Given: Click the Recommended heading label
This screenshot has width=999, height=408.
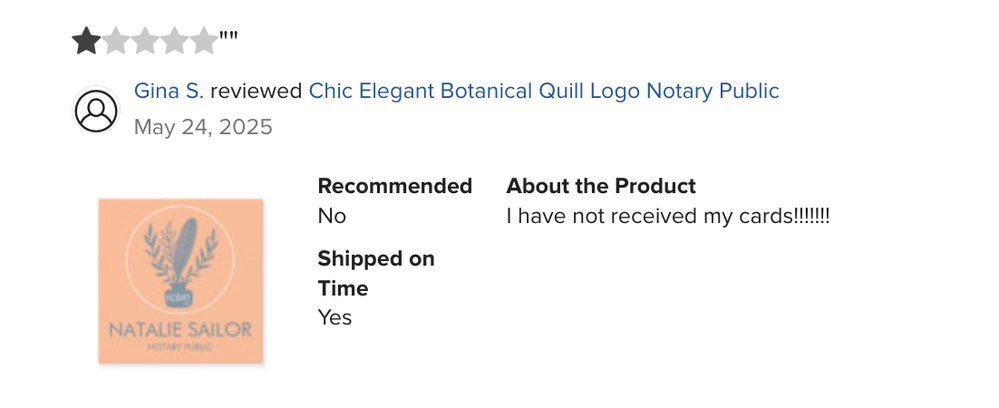Looking at the screenshot, I should (x=395, y=186).
